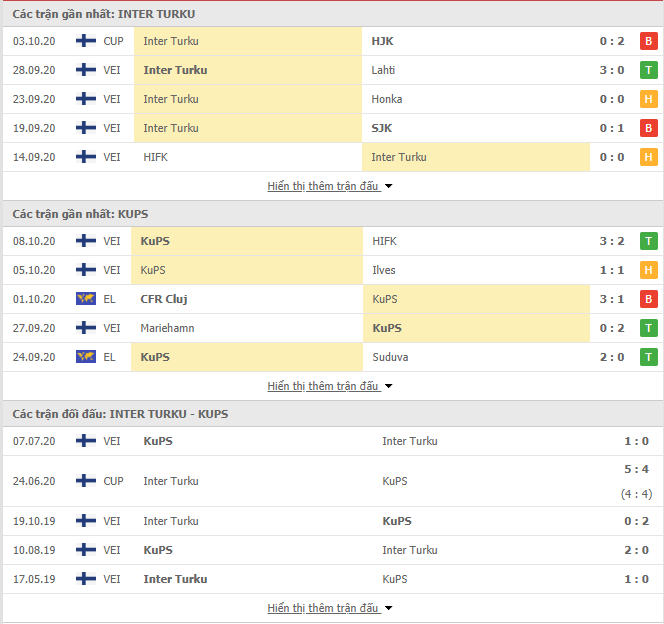Click Finland flag in 03.10.20 row
The height and width of the screenshot is (624, 664).
(86, 41)
